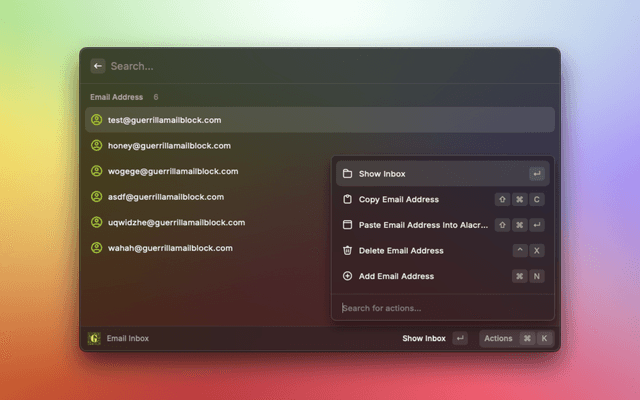Click the clipboard icon for Copy Email Address
The height and width of the screenshot is (400, 640).
click(347, 200)
